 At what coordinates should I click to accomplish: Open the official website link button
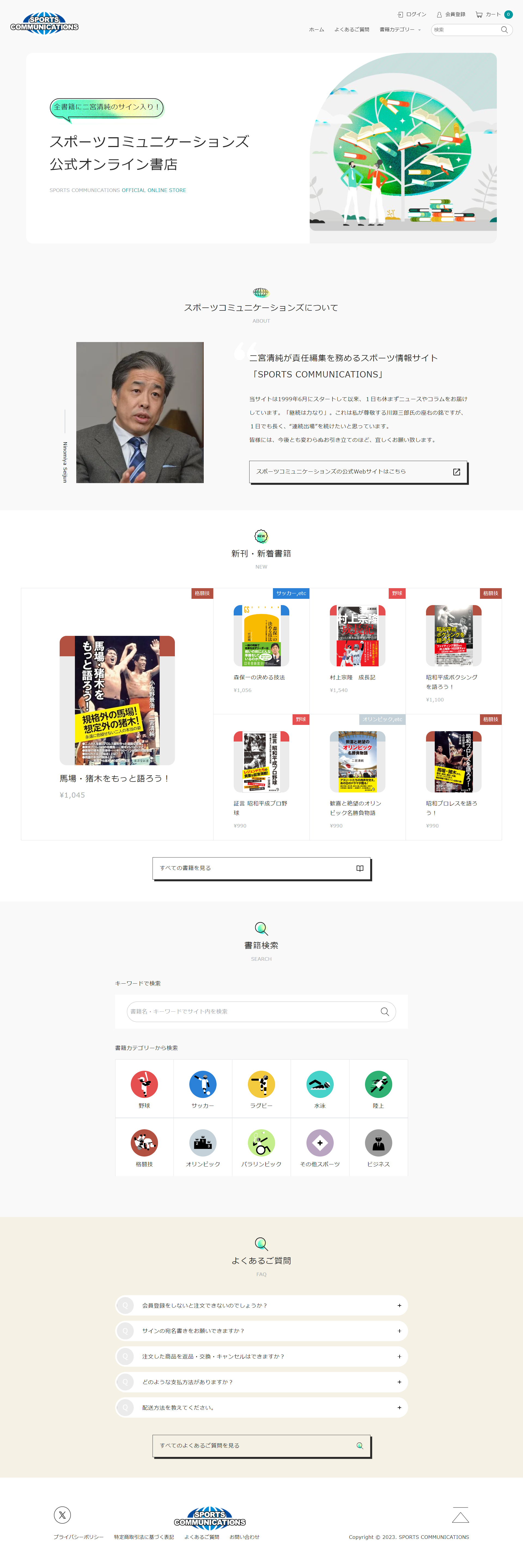pos(358,472)
